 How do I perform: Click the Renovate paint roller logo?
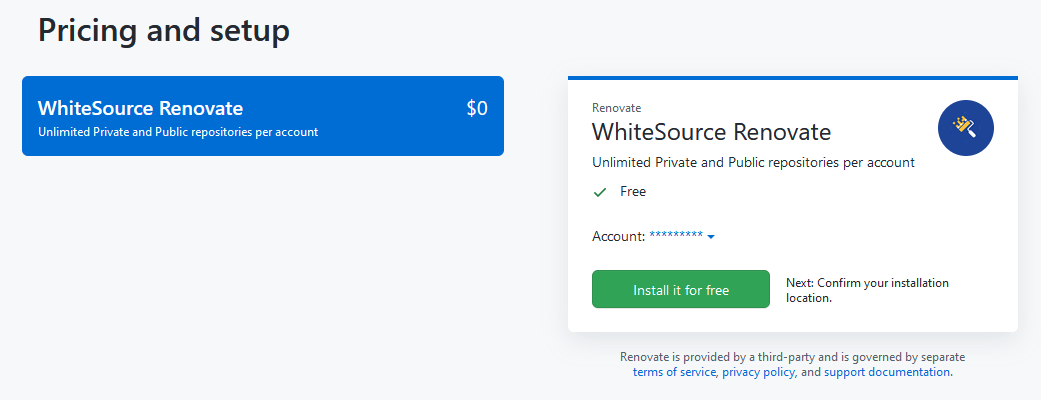pyautogui.click(x=965, y=128)
